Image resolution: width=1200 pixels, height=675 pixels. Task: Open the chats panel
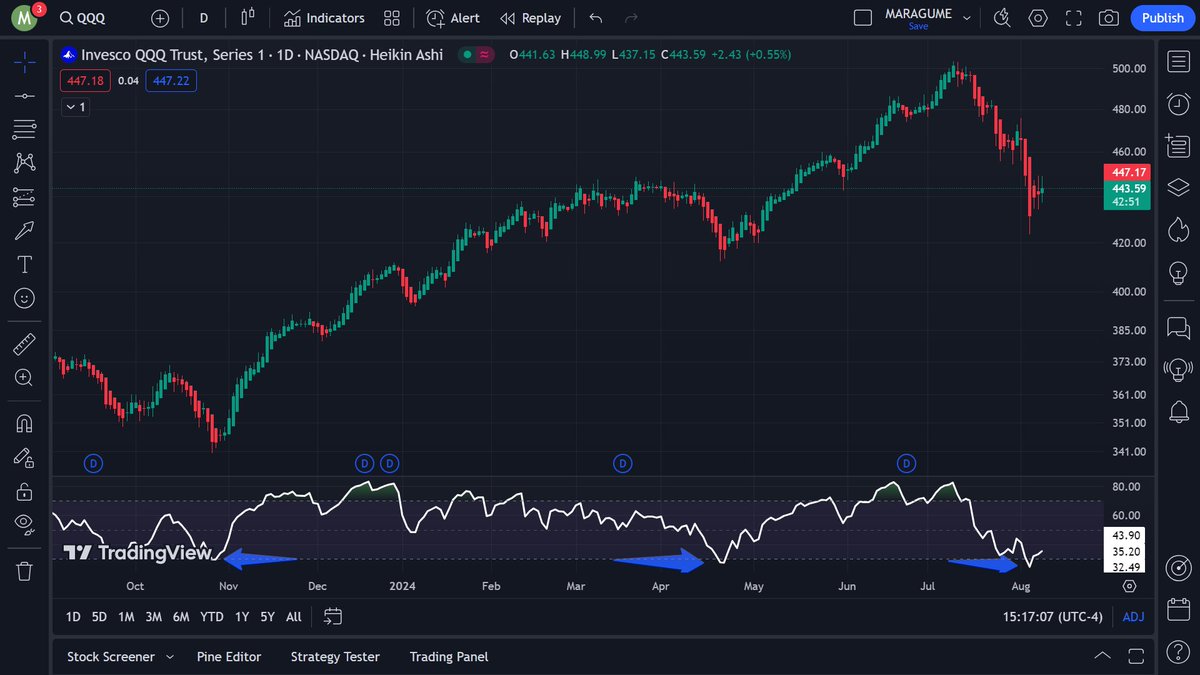pyautogui.click(x=1178, y=327)
